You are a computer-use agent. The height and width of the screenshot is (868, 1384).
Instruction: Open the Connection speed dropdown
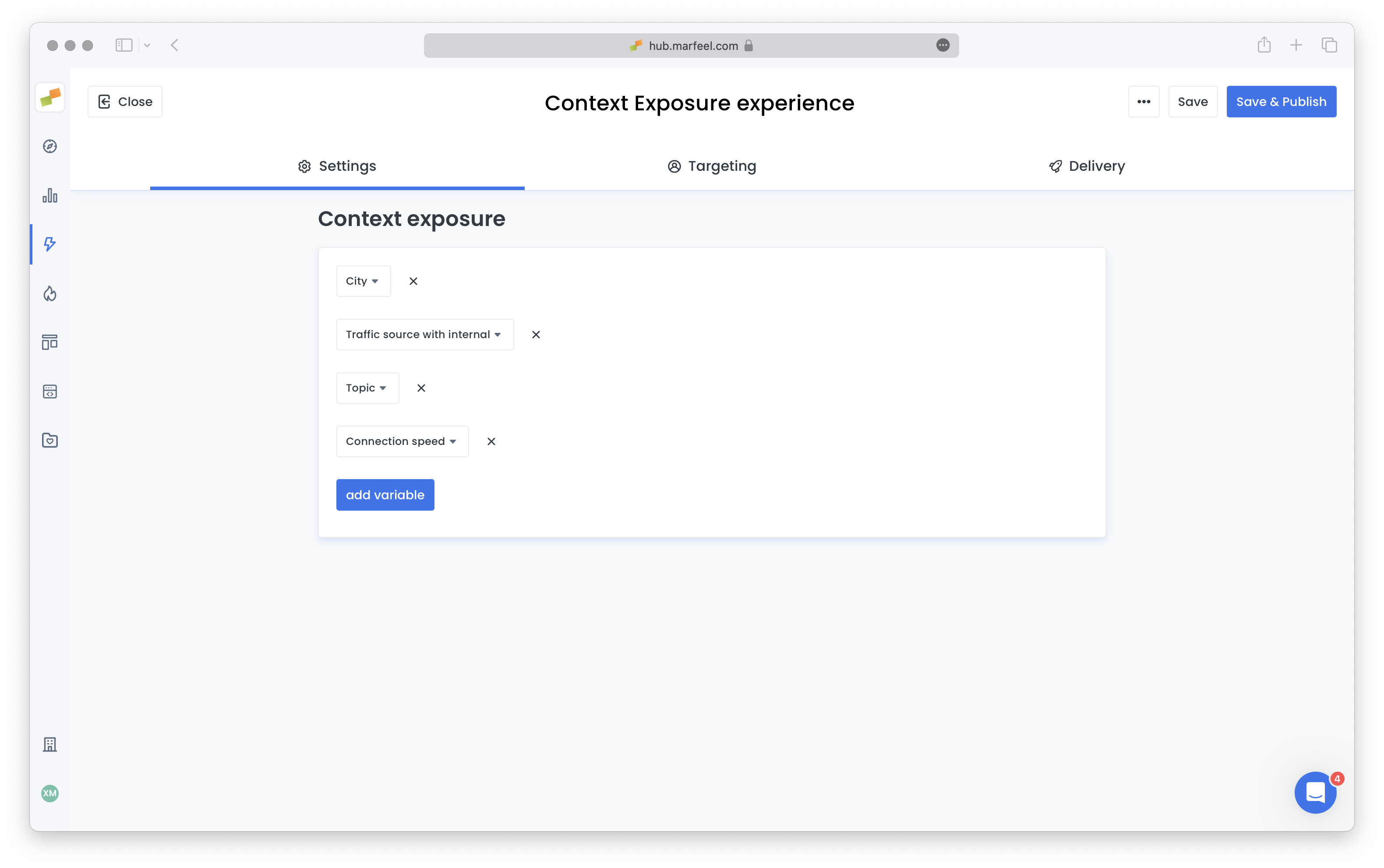(402, 441)
